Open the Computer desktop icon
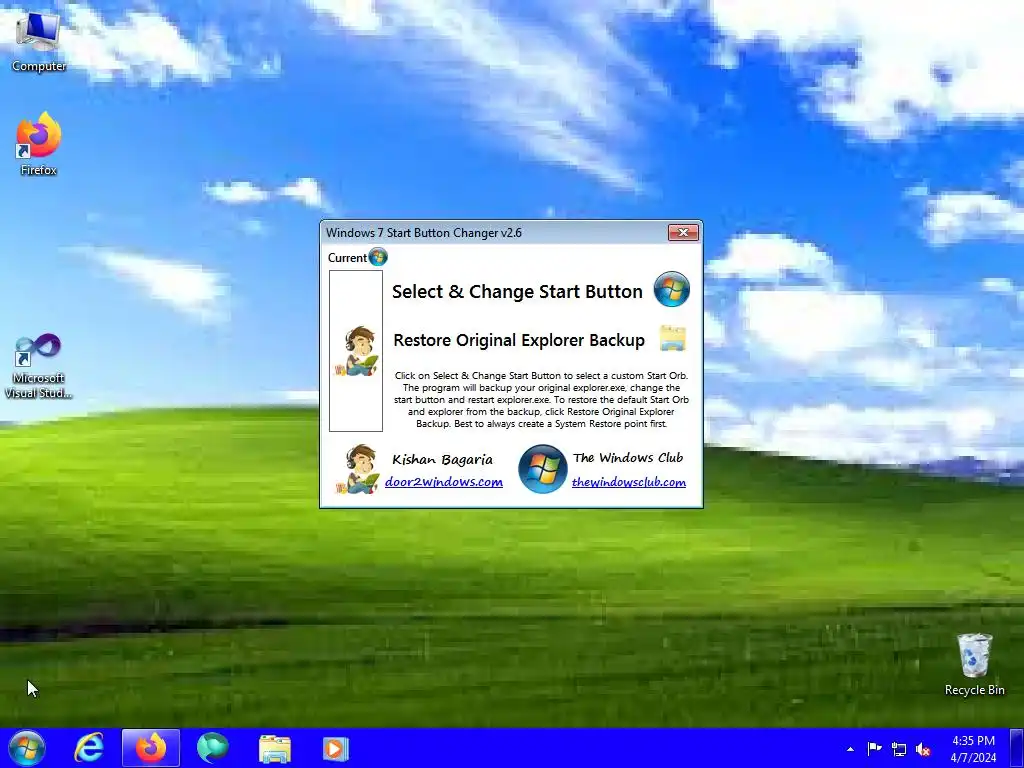The image size is (1024, 768). 39,40
